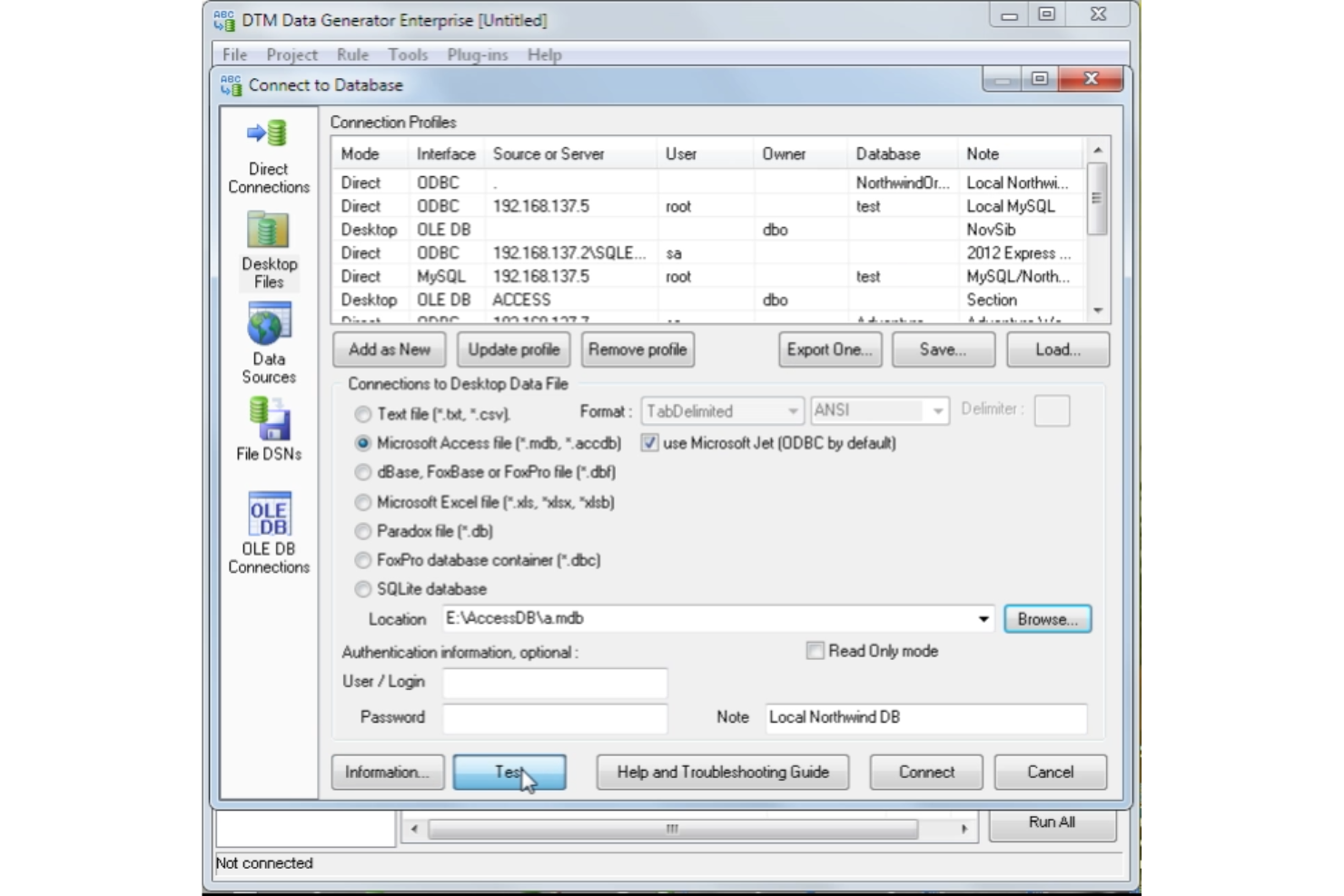Viewport: 1344px width, 896px height.
Task: Click the profiles list scroll down arrow
Action: pos(1098,310)
